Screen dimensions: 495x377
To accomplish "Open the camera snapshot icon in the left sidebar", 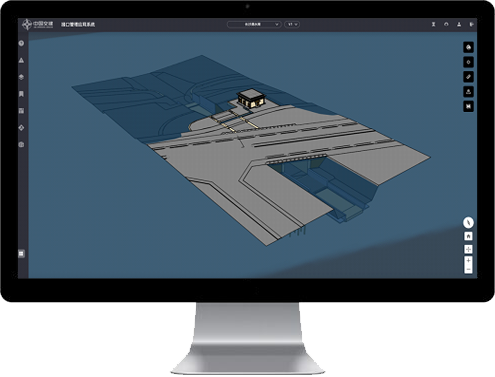I will [x=22, y=145].
